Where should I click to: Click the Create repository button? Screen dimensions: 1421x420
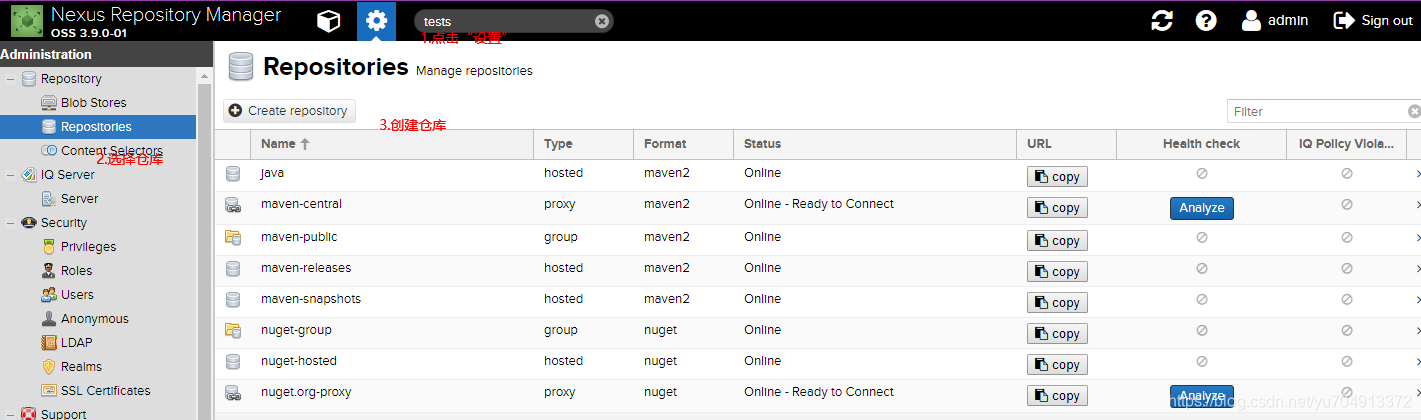click(x=289, y=111)
